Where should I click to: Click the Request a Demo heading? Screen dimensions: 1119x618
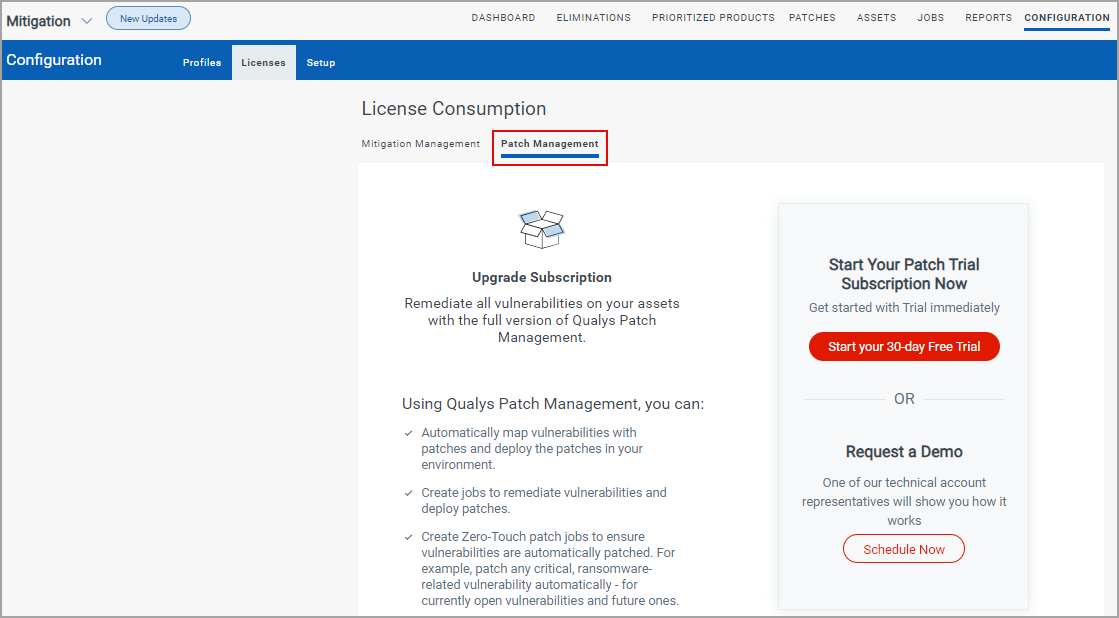[x=904, y=452]
